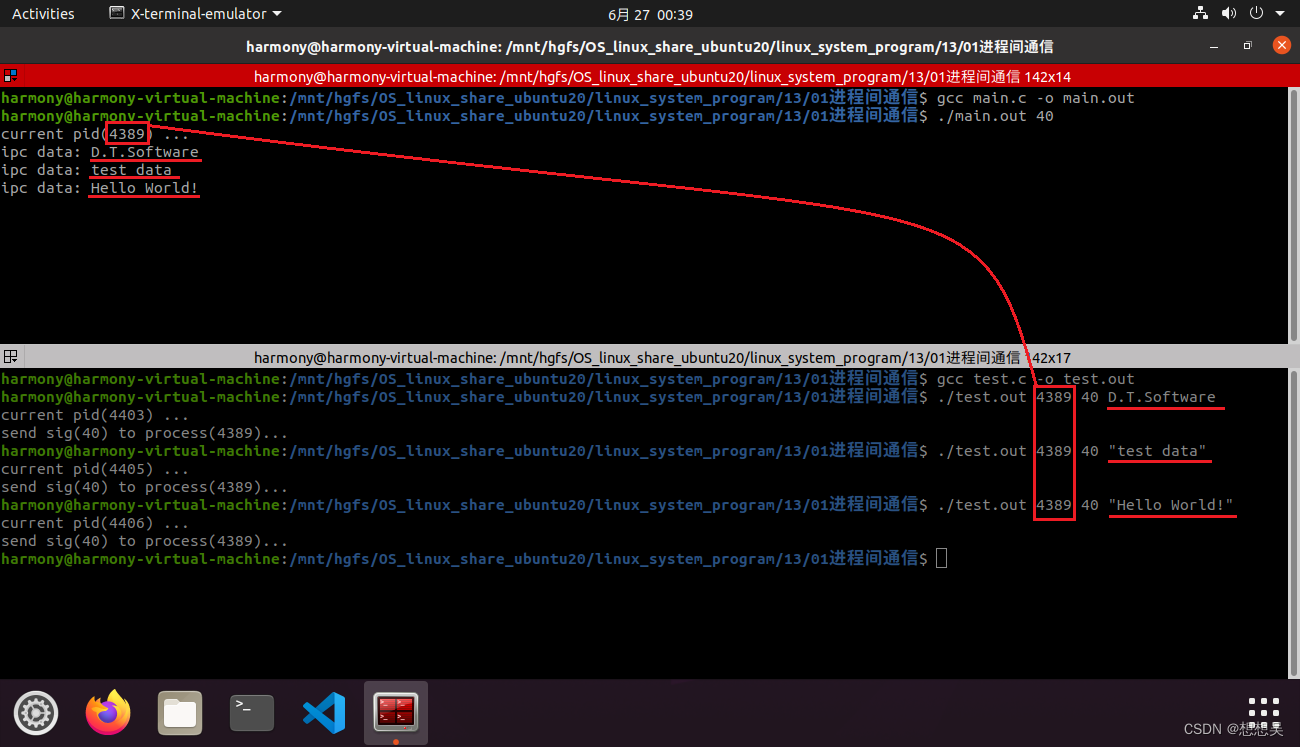
Task: Click the power icon in top bar
Action: [x=1258, y=14]
